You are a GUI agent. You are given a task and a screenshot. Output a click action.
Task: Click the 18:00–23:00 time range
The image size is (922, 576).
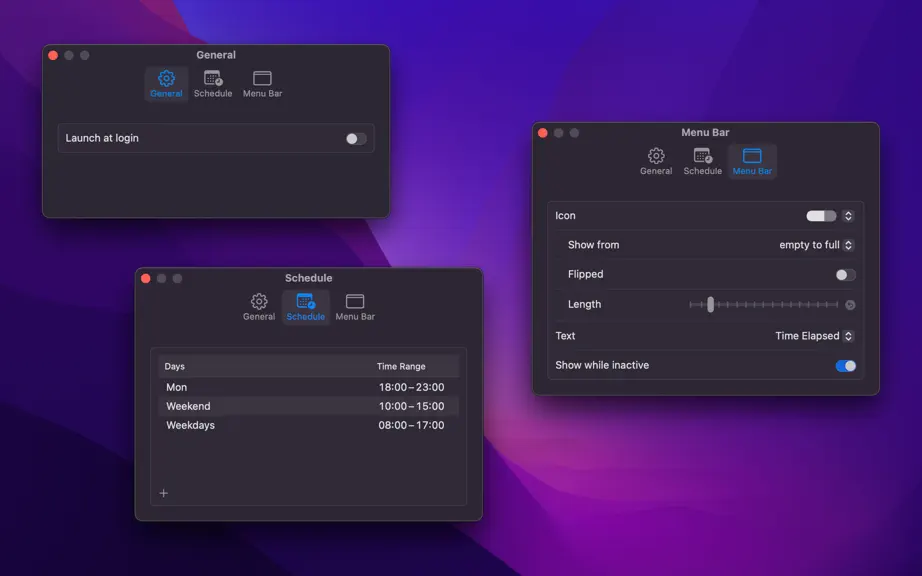412,387
